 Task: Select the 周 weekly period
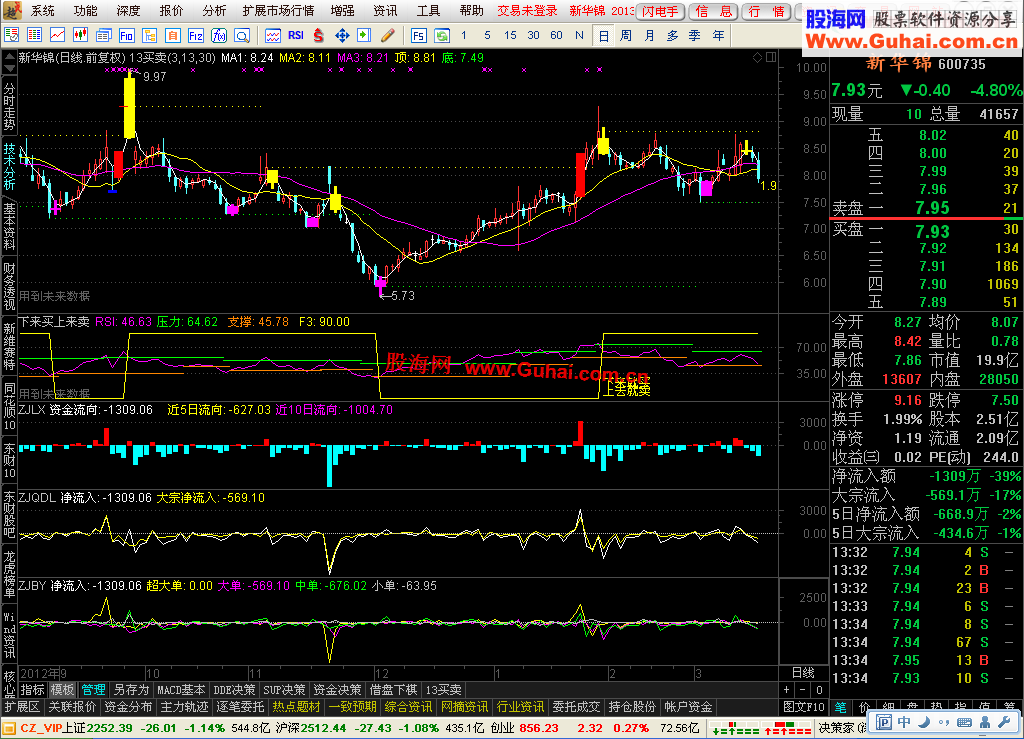coord(626,35)
